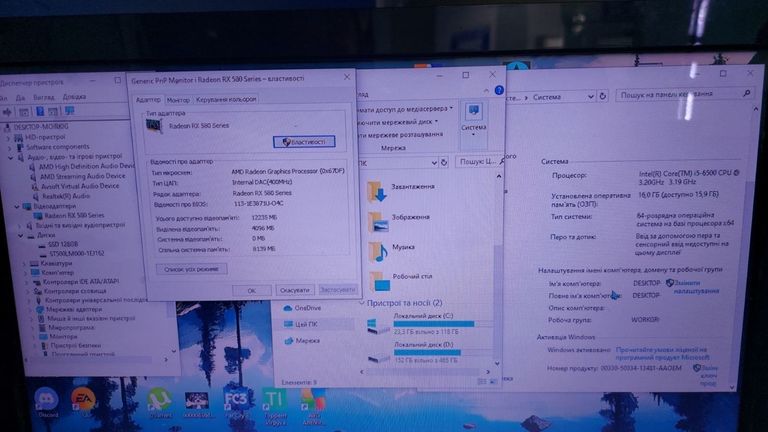Screen dimensions: 768x432
Task: Select Avsoft Virtual Audio Device
Action: pos(80,186)
